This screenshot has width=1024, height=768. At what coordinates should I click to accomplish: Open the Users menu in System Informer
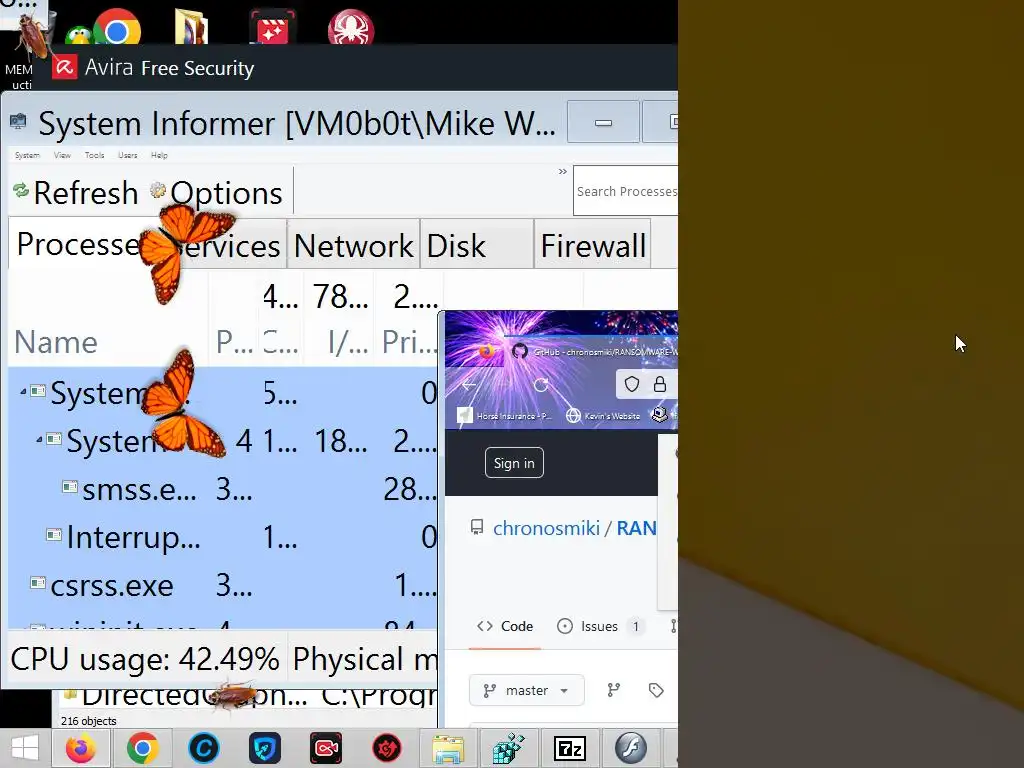(x=127, y=155)
